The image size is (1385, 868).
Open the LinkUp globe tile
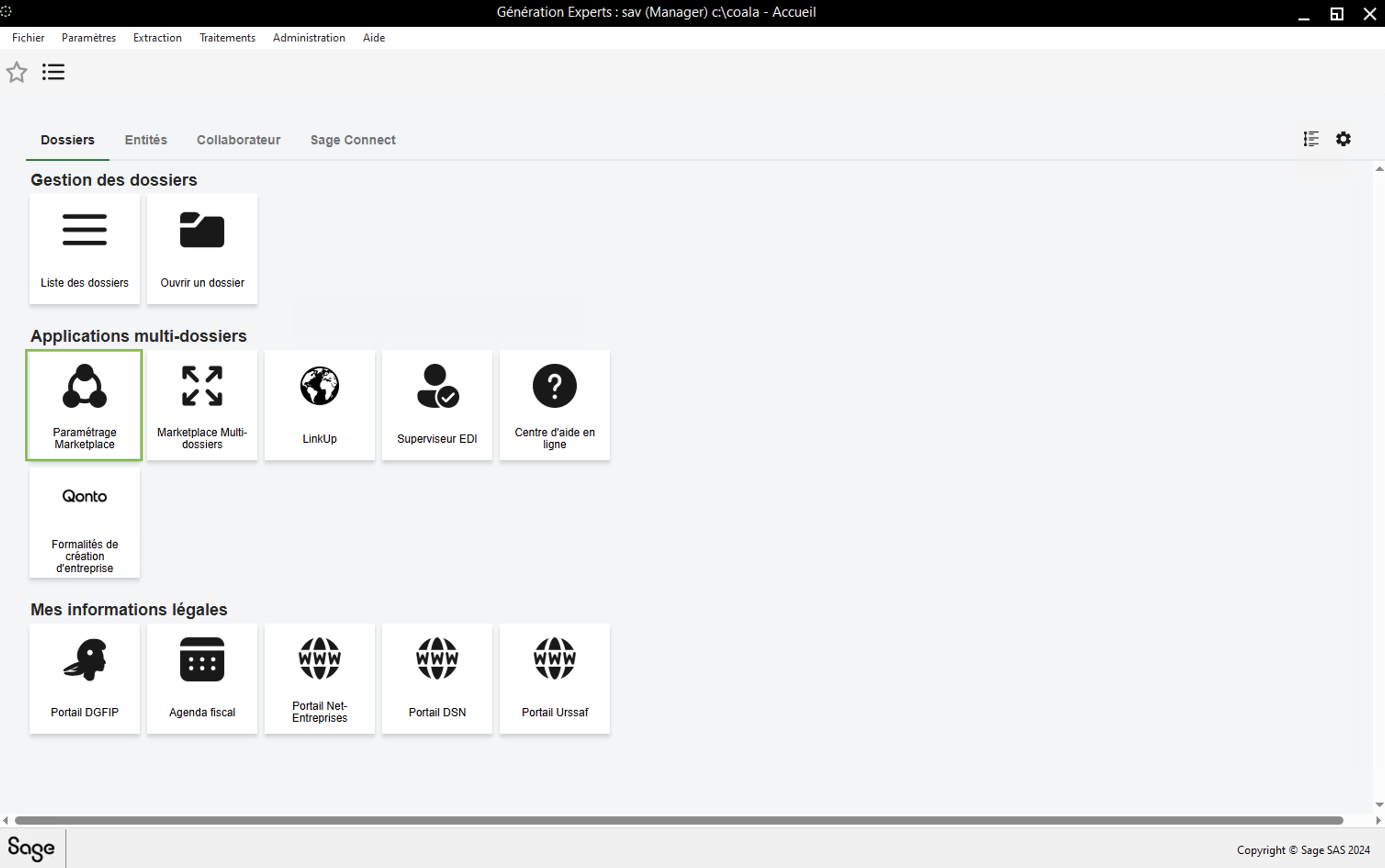click(319, 405)
